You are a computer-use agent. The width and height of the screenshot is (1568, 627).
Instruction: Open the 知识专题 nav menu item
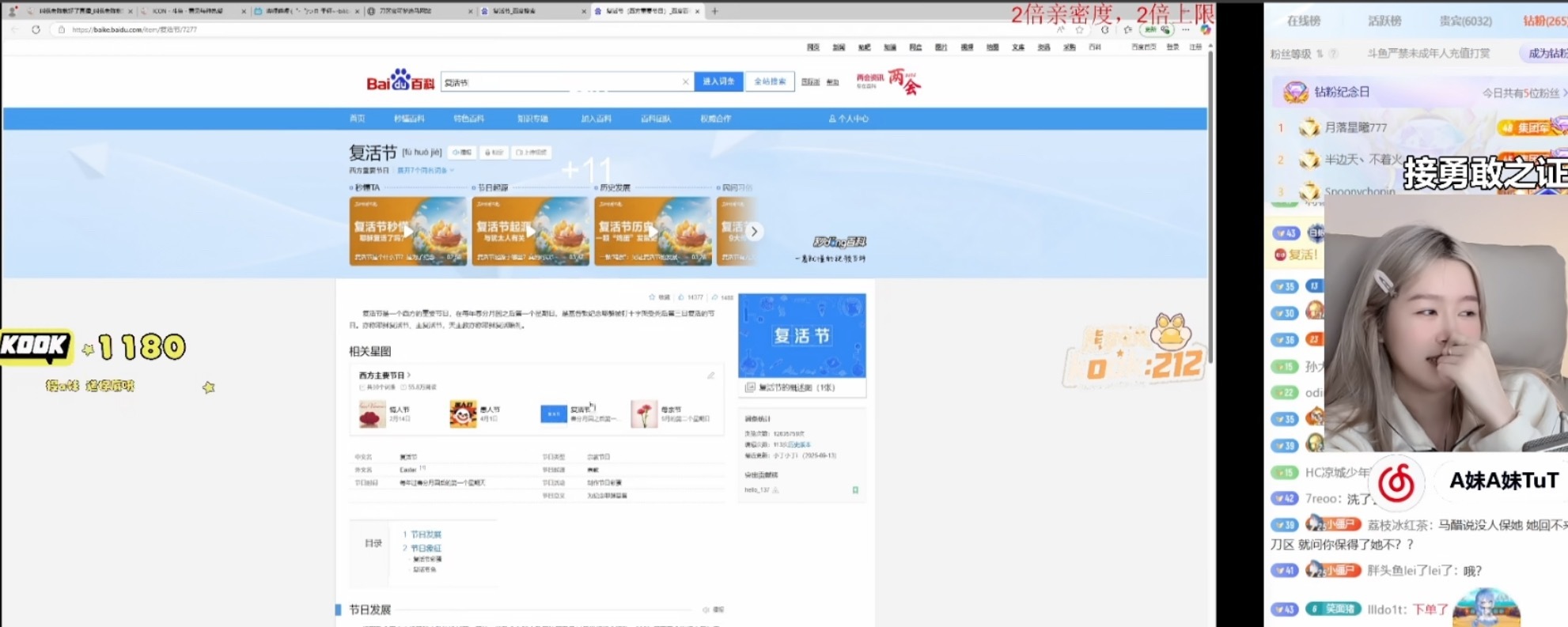coord(532,119)
